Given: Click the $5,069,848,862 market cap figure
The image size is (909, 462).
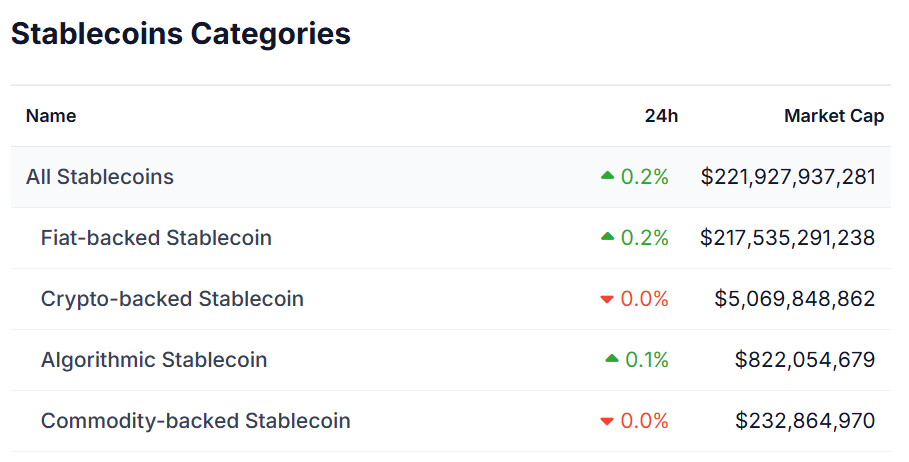Looking at the screenshot, I should 795,299.
